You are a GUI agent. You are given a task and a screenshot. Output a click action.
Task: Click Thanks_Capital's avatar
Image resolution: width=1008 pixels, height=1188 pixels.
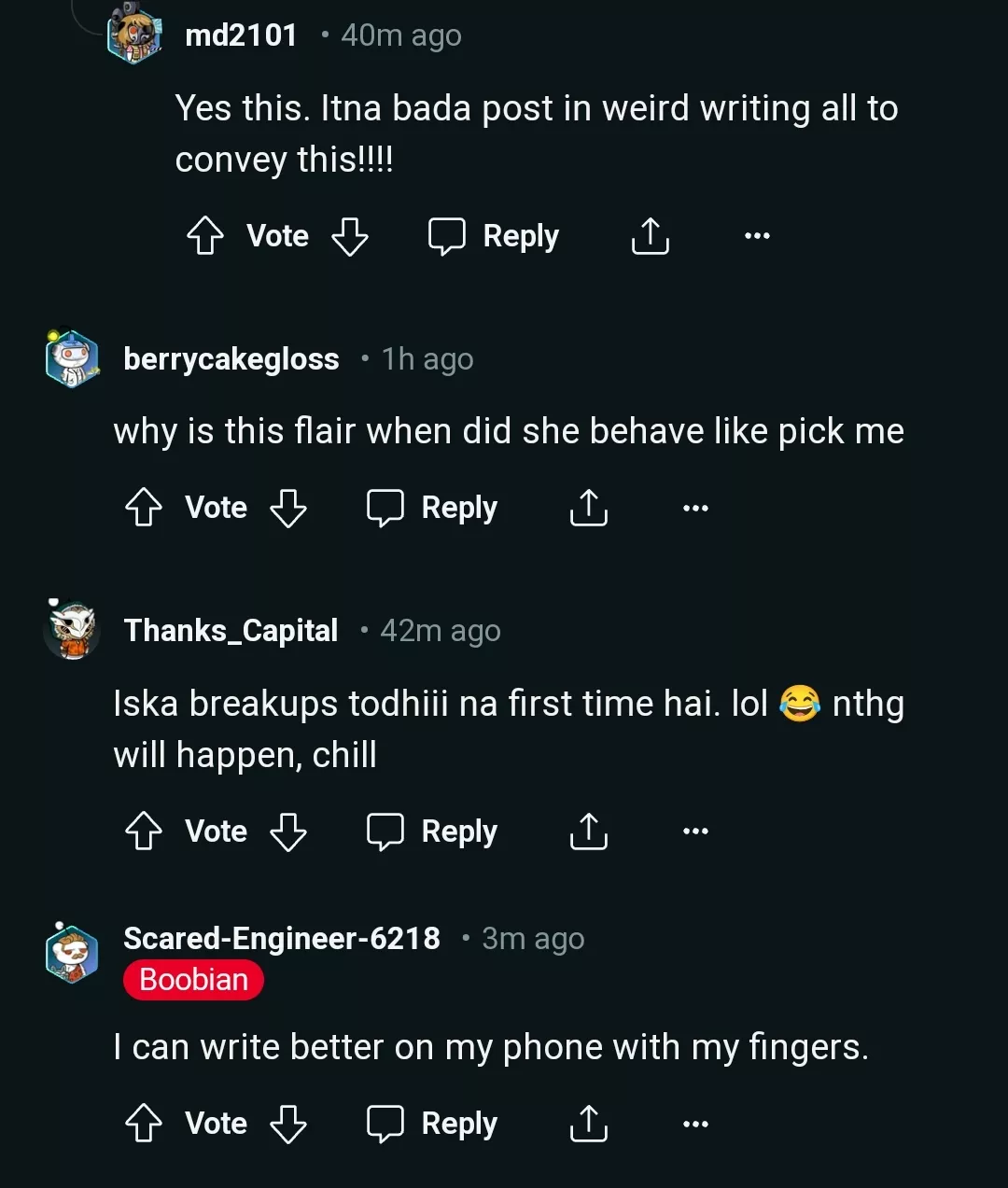click(x=70, y=629)
